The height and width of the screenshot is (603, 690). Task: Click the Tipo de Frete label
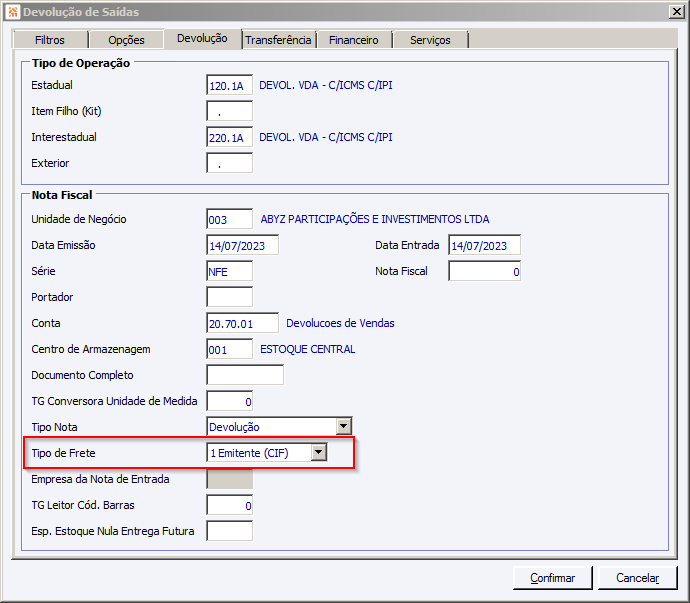63,453
